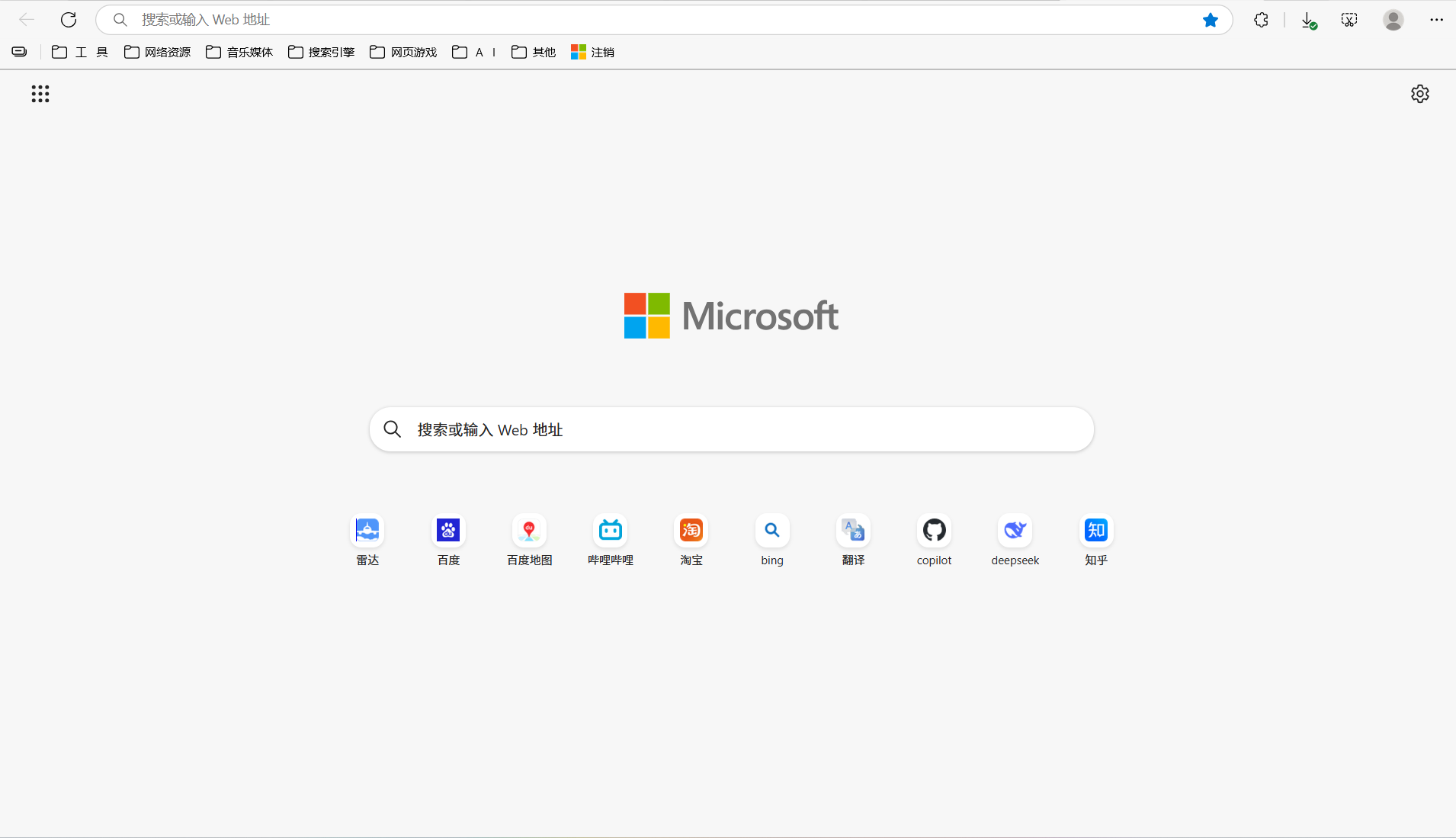Click the page center search box
The image size is (1456, 838).
pyautogui.click(x=732, y=429)
